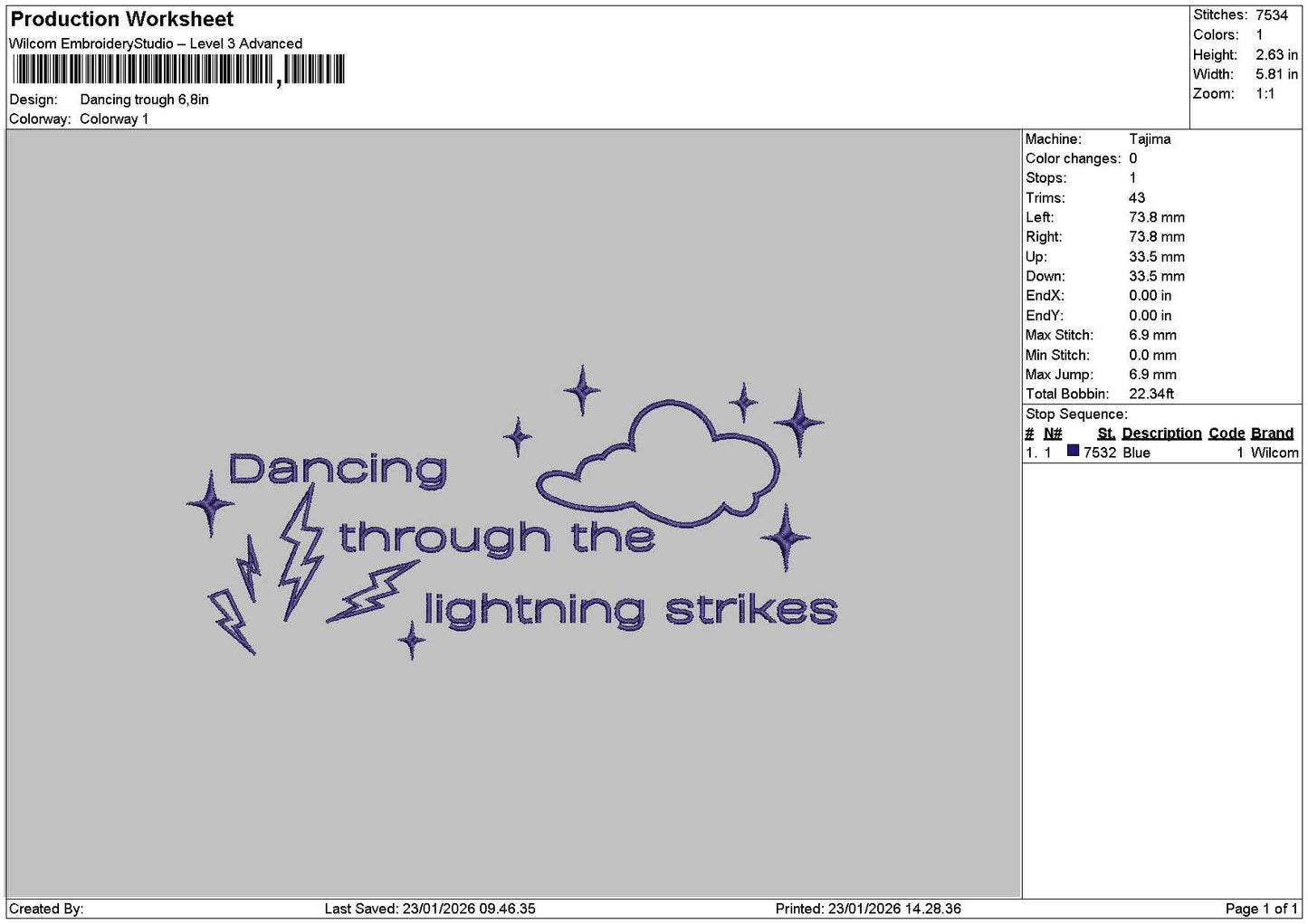Click "Wilcom EmbroideryStudio – Level 3 Advanced" text

pos(156,43)
